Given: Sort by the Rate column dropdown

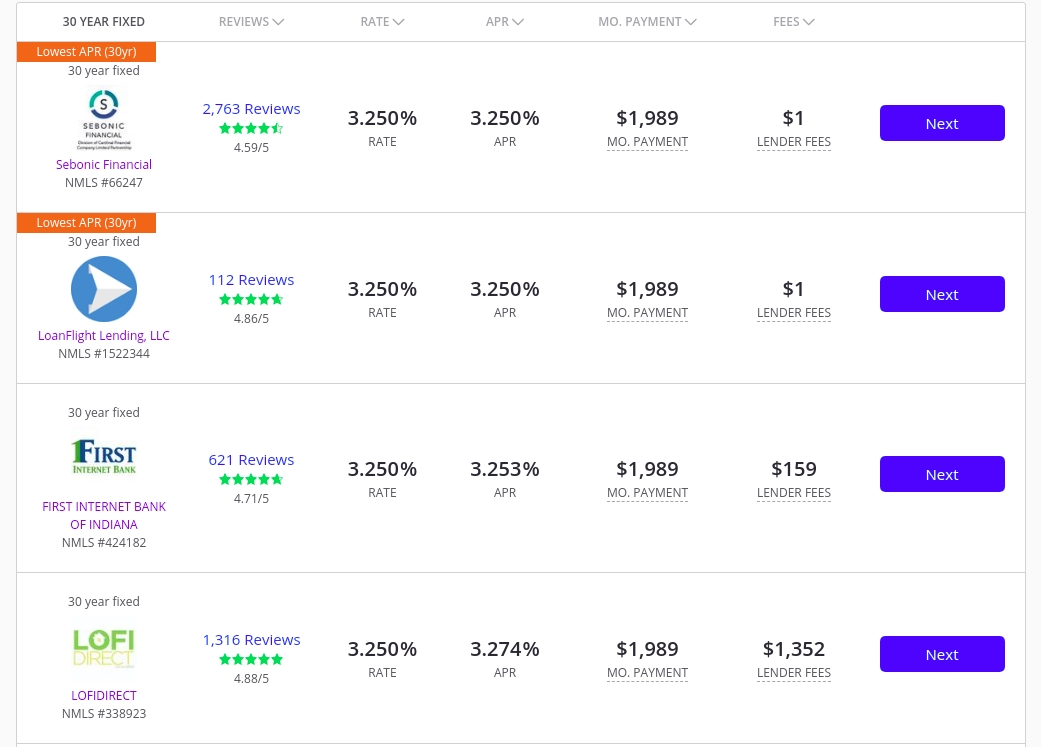Looking at the screenshot, I should [382, 22].
